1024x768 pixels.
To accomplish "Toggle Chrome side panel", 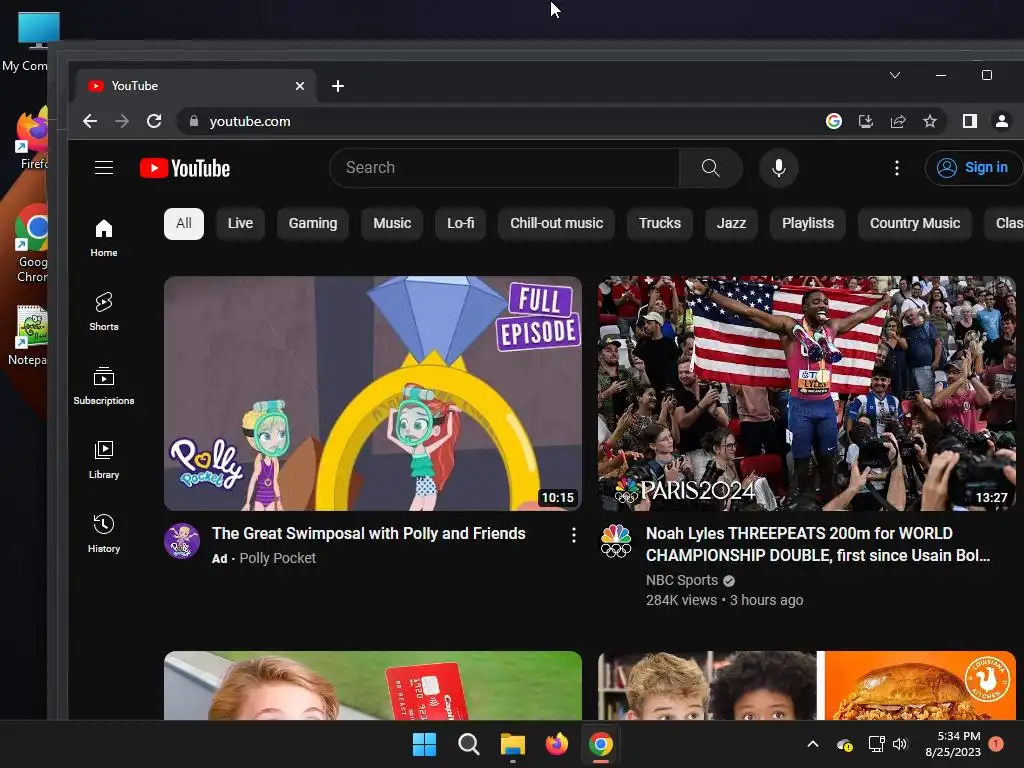I will pos(970,121).
